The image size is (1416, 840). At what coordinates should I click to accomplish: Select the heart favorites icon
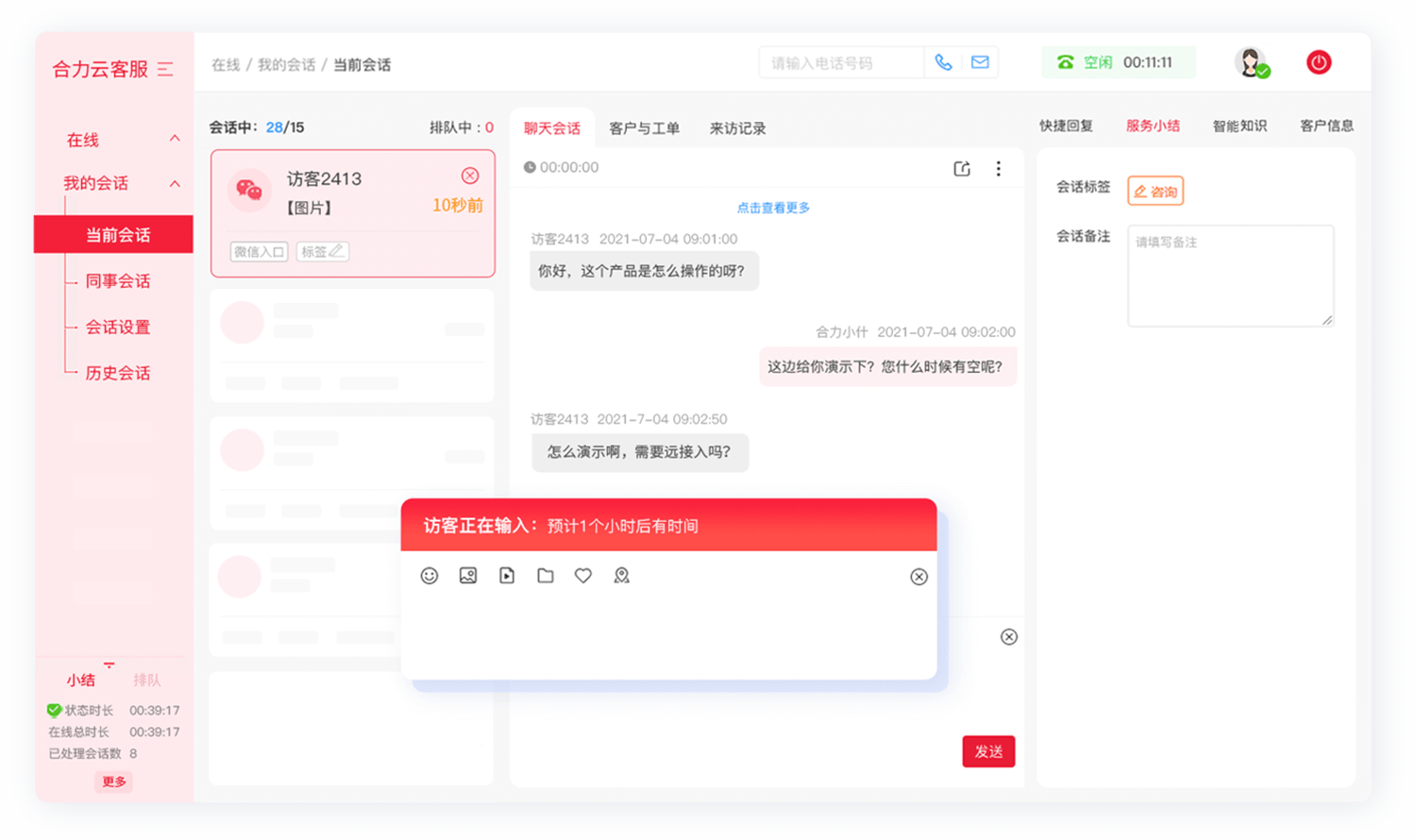click(582, 576)
